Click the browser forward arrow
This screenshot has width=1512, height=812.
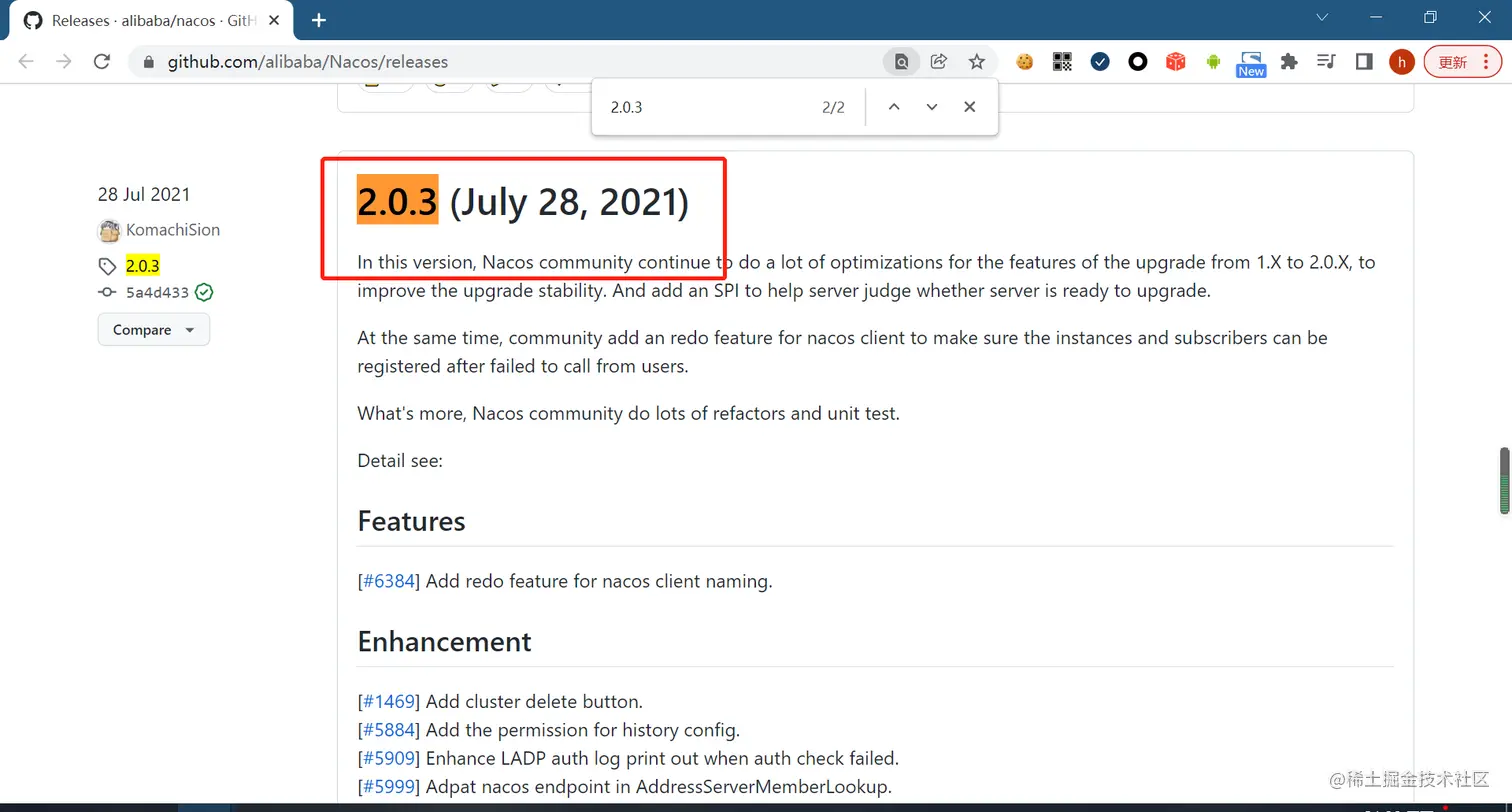64,61
